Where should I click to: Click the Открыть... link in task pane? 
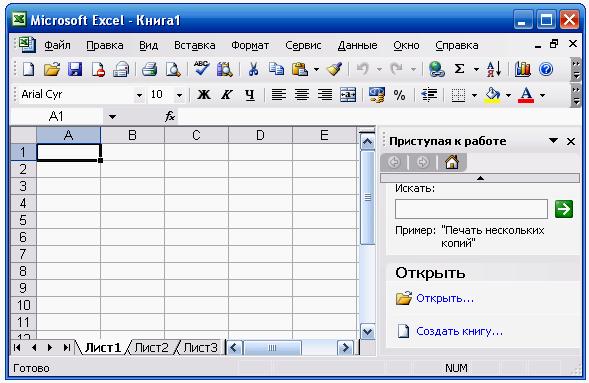(x=445, y=299)
